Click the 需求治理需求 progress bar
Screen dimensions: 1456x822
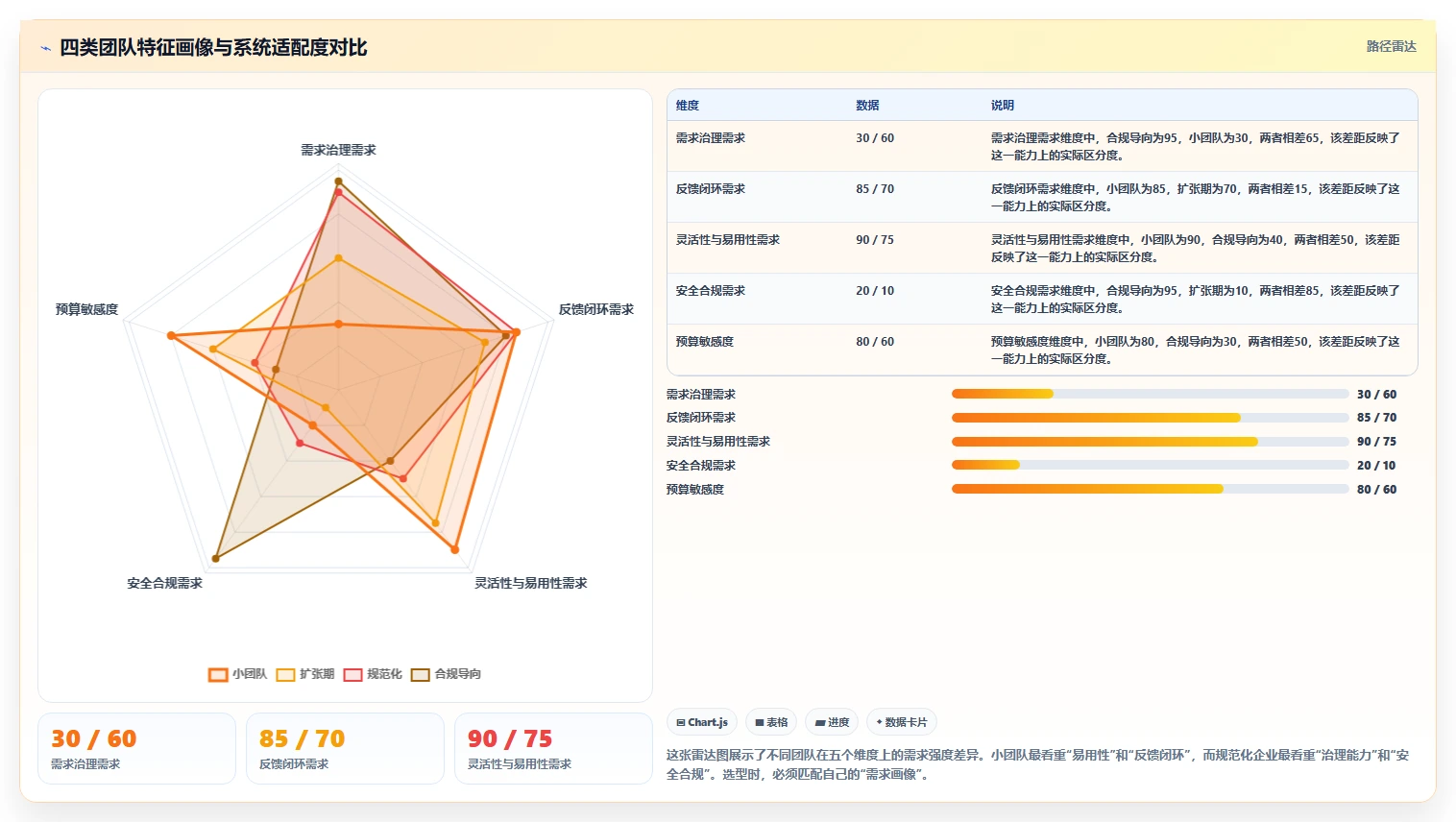point(1150,394)
